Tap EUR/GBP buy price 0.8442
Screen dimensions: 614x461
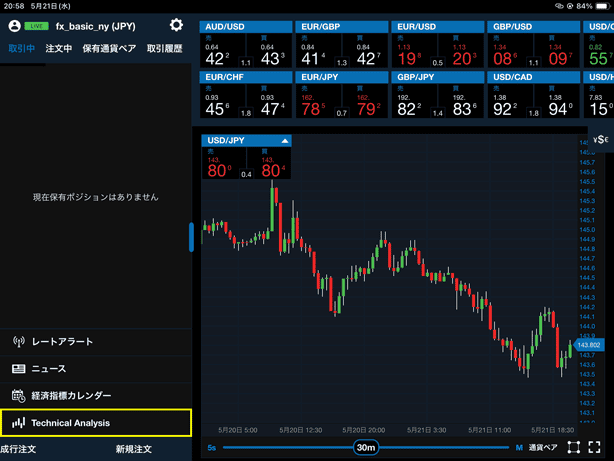click(x=365, y=51)
